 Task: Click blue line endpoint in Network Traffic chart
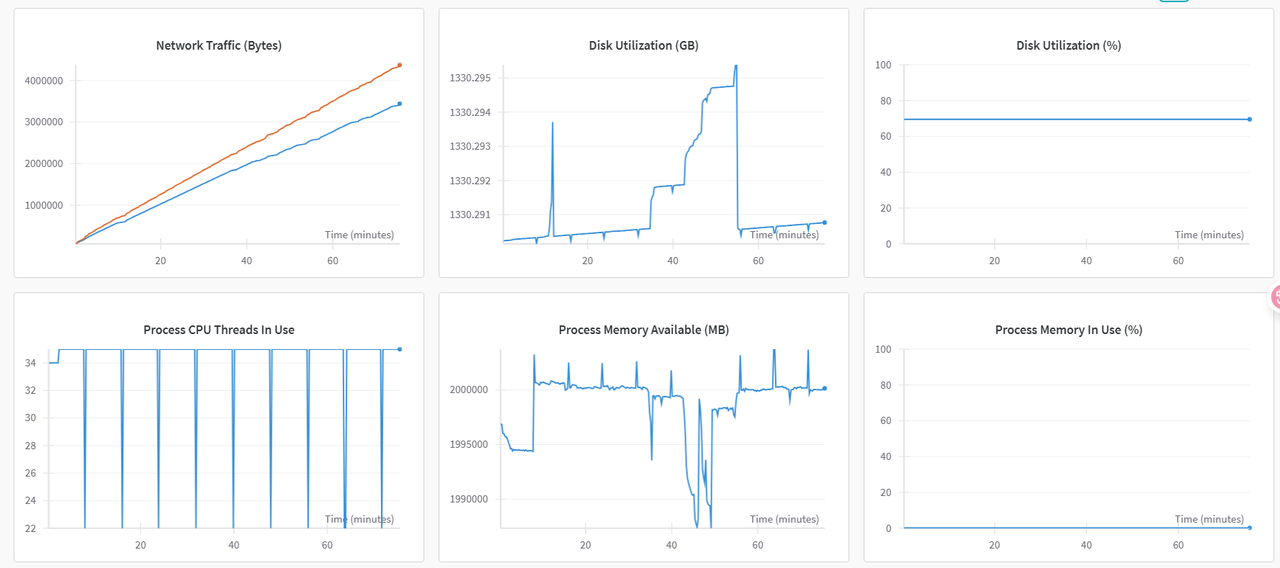(399, 104)
